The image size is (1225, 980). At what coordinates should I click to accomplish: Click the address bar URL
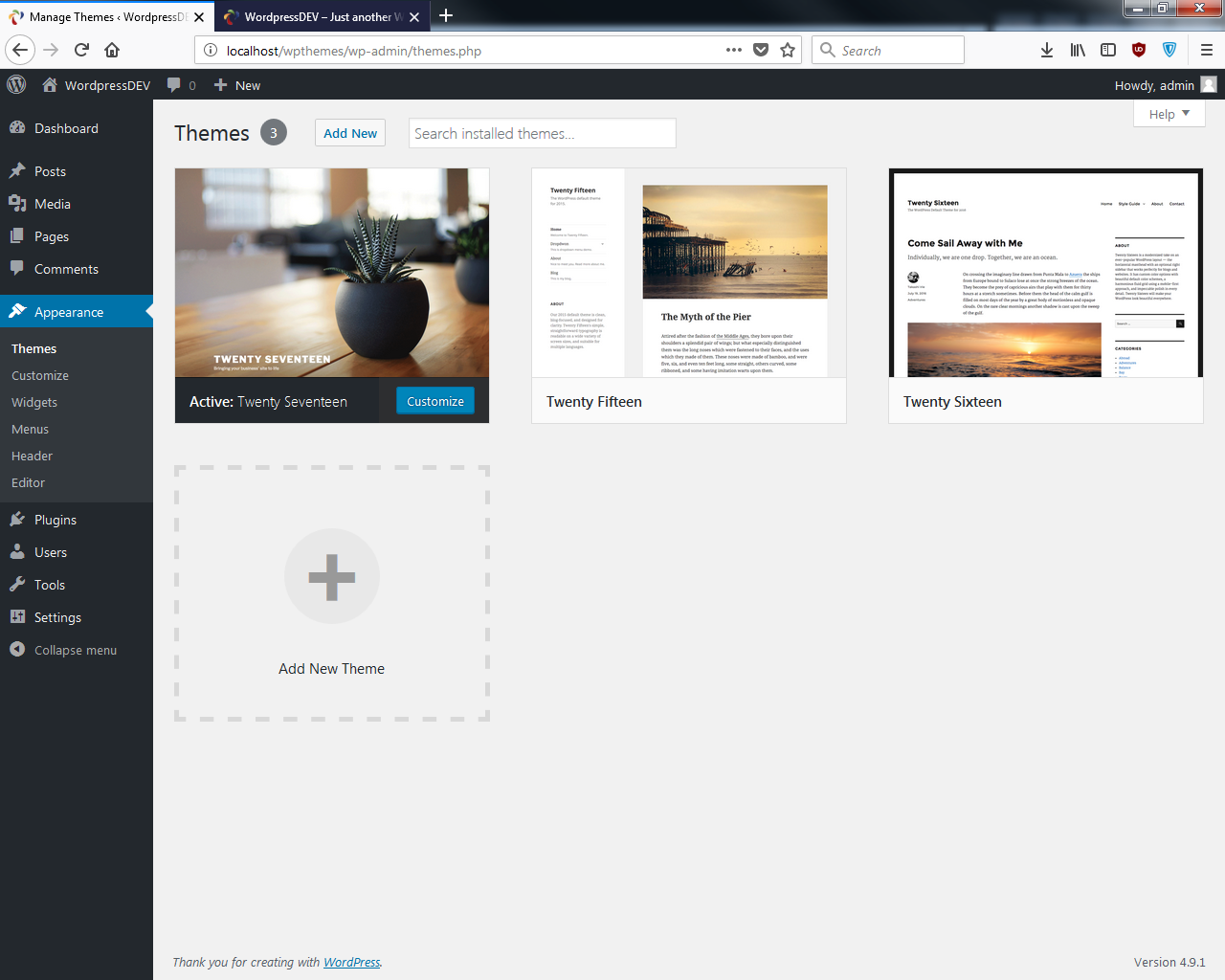point(354,51)
